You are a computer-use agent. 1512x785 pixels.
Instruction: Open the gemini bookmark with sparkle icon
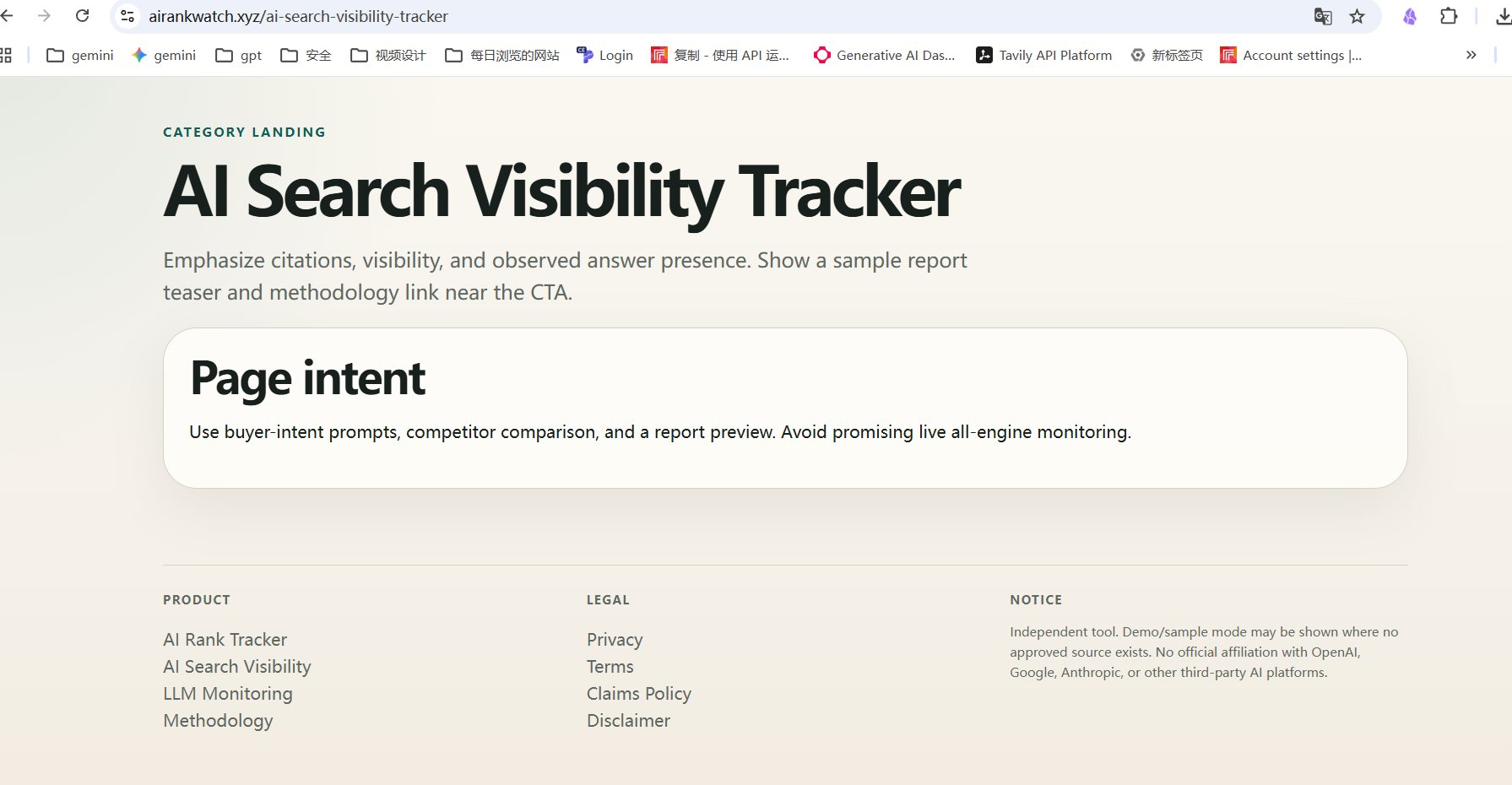coord(164,55)
